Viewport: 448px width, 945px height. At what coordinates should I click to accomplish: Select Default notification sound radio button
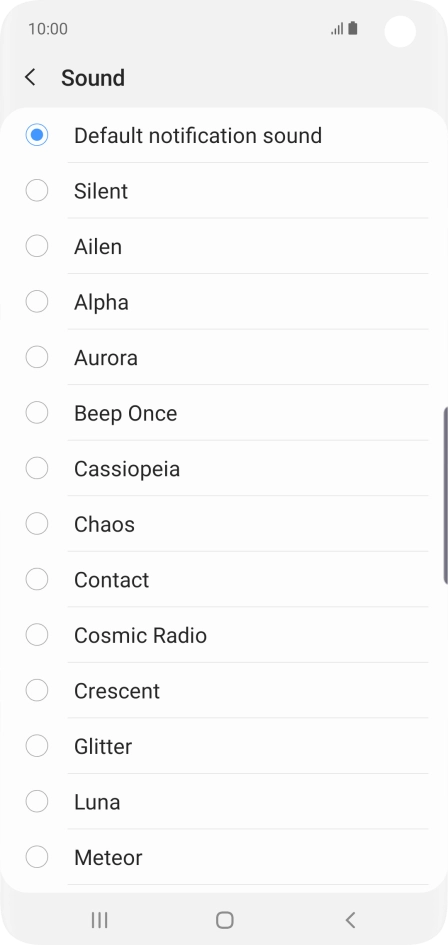coord(37,135)
